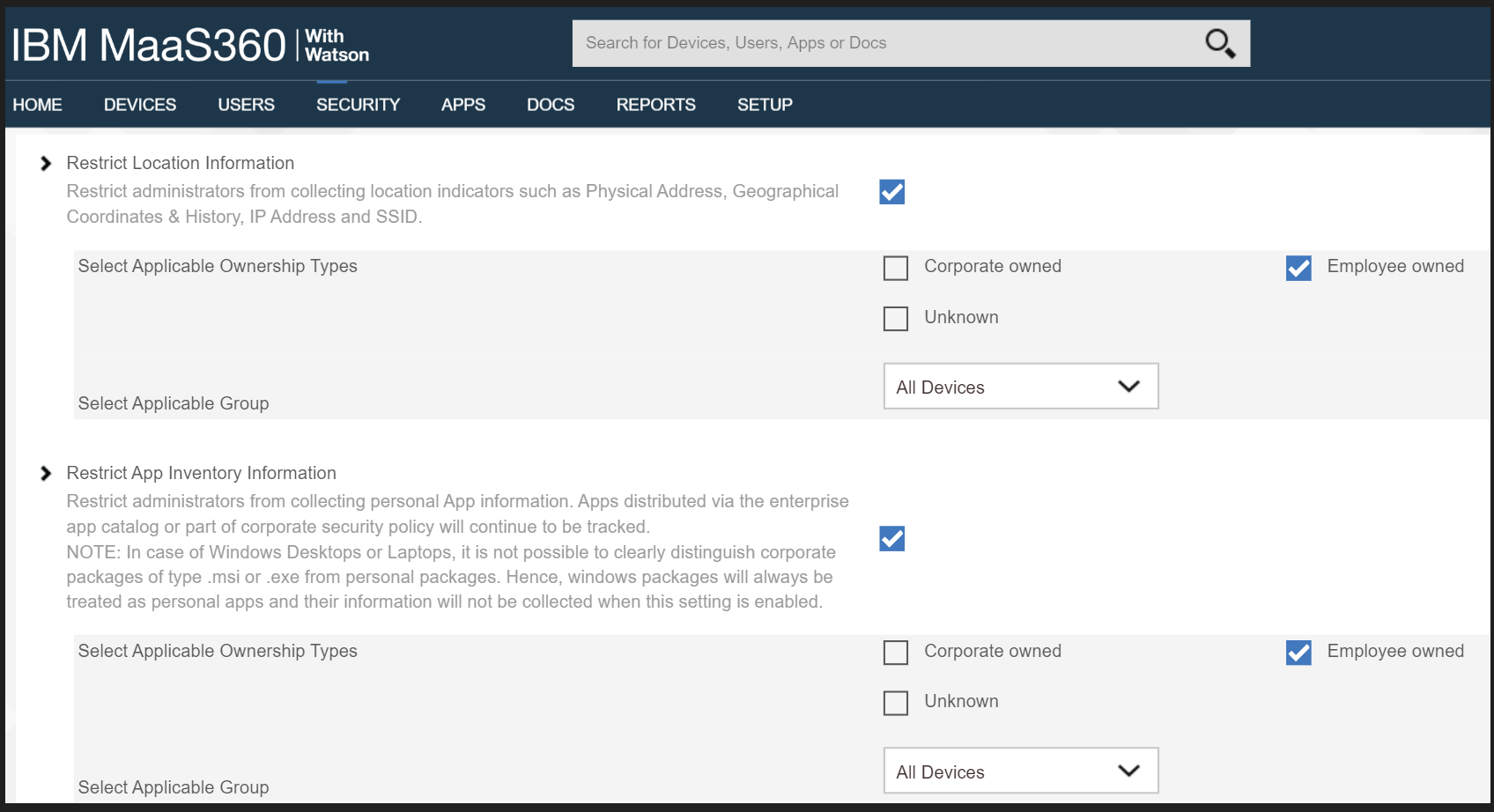Expand the Restrict Location Information section
Viewport: 1494px width, 812px height.
click(x=44, y=162)
